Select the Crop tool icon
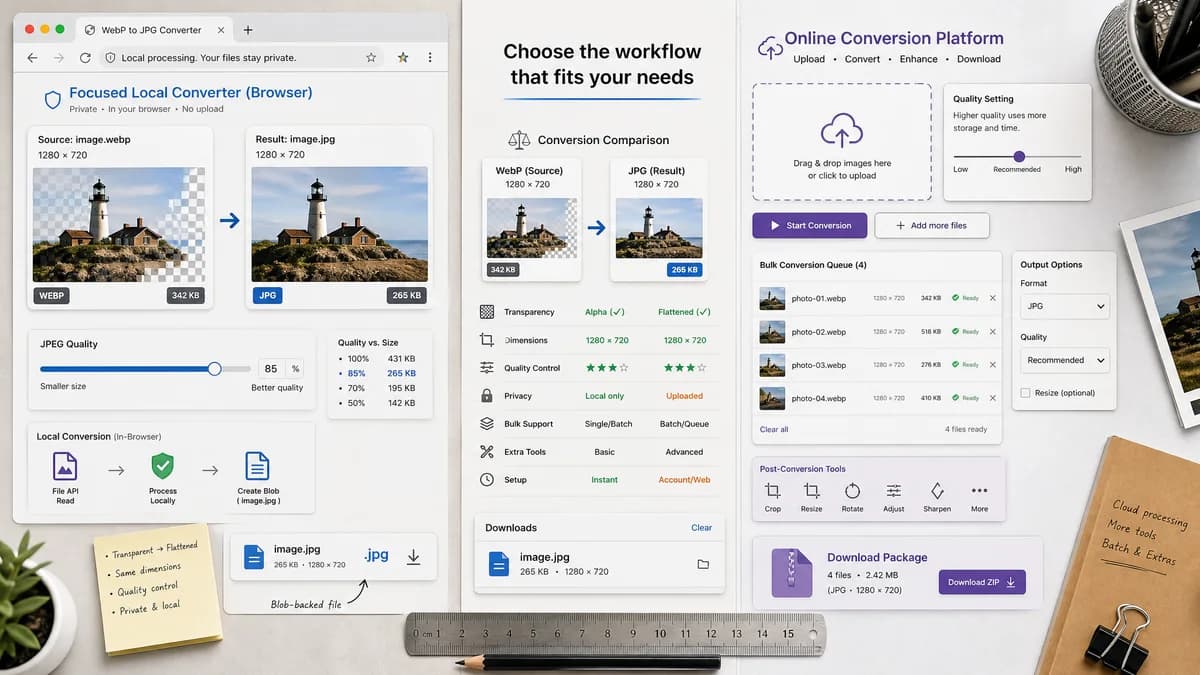 (x=772, y=491)
